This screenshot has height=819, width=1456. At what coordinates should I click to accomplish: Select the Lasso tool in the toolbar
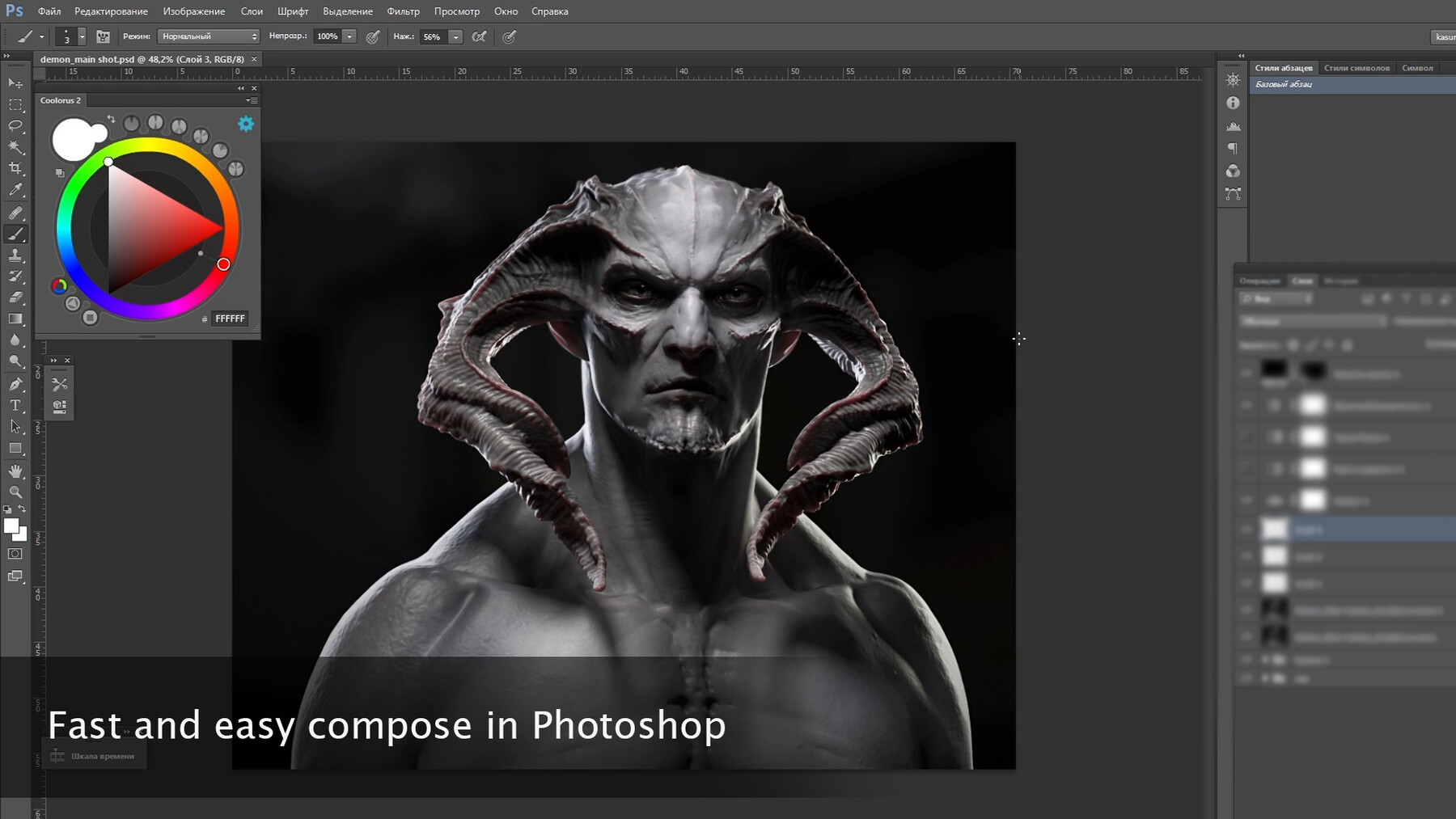[x=15, y=124]
